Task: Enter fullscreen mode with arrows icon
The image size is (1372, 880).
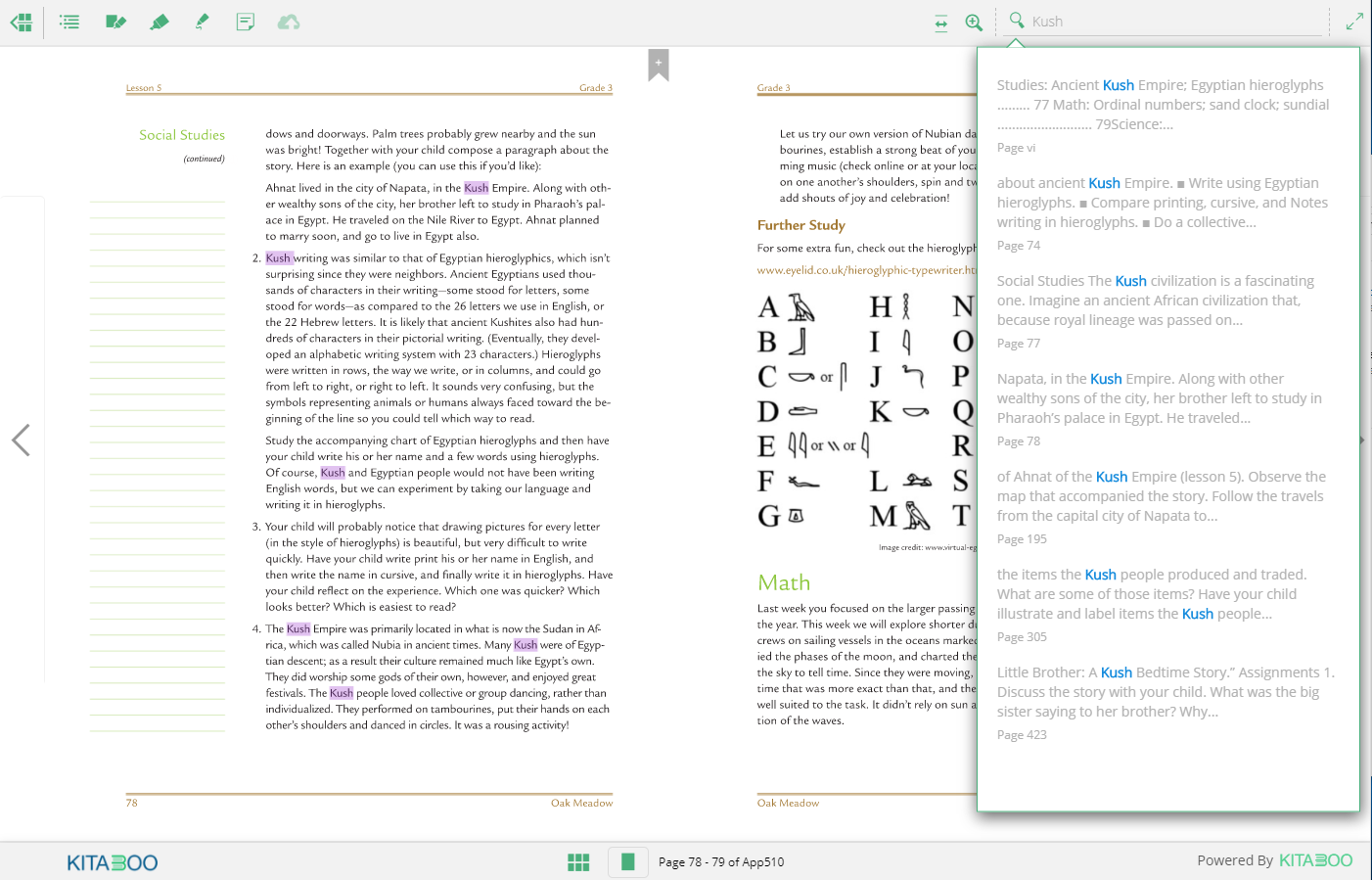Action: [x=1354, y=22]
